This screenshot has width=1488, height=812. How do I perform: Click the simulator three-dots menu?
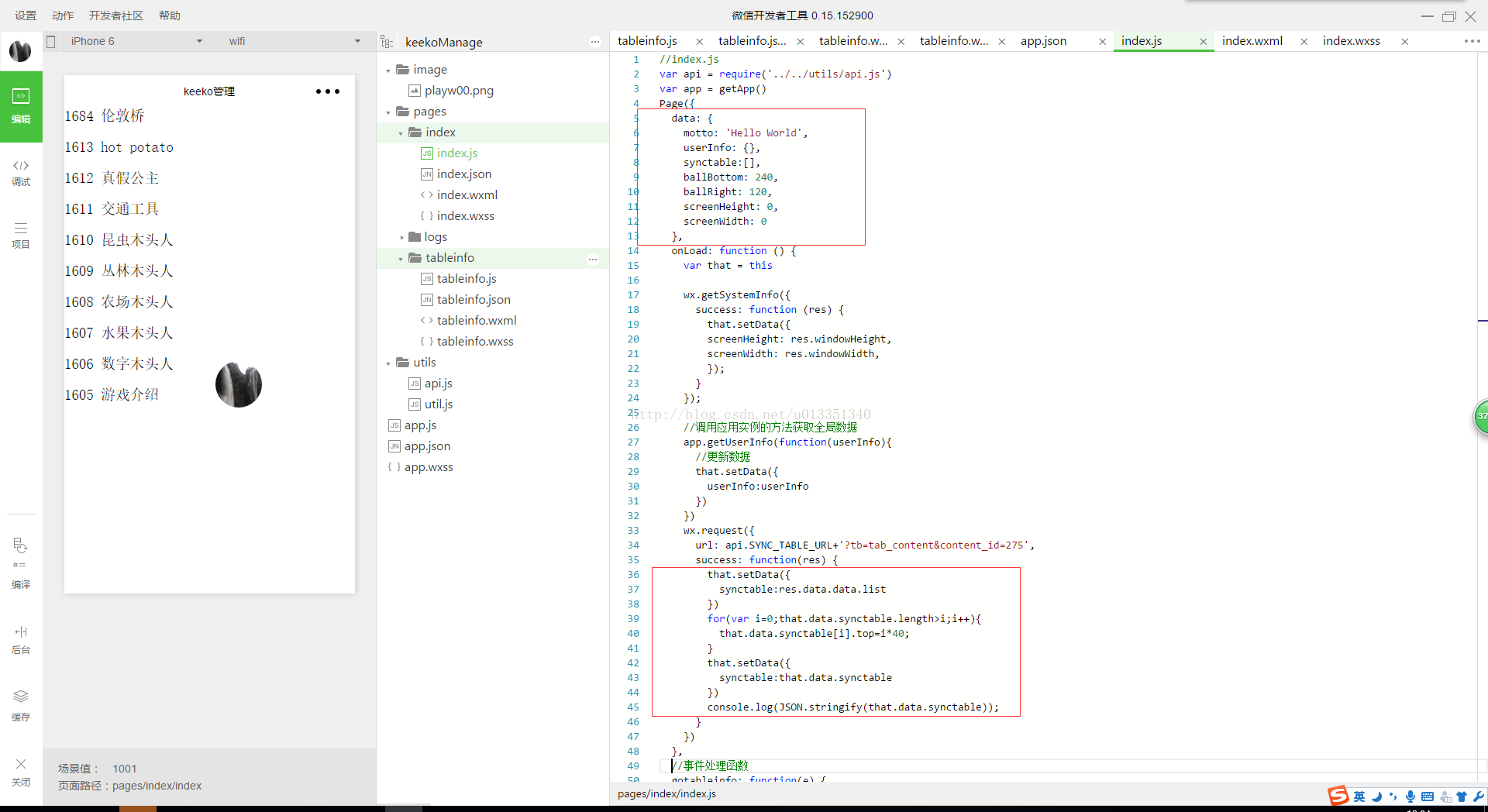pos(328,91)
